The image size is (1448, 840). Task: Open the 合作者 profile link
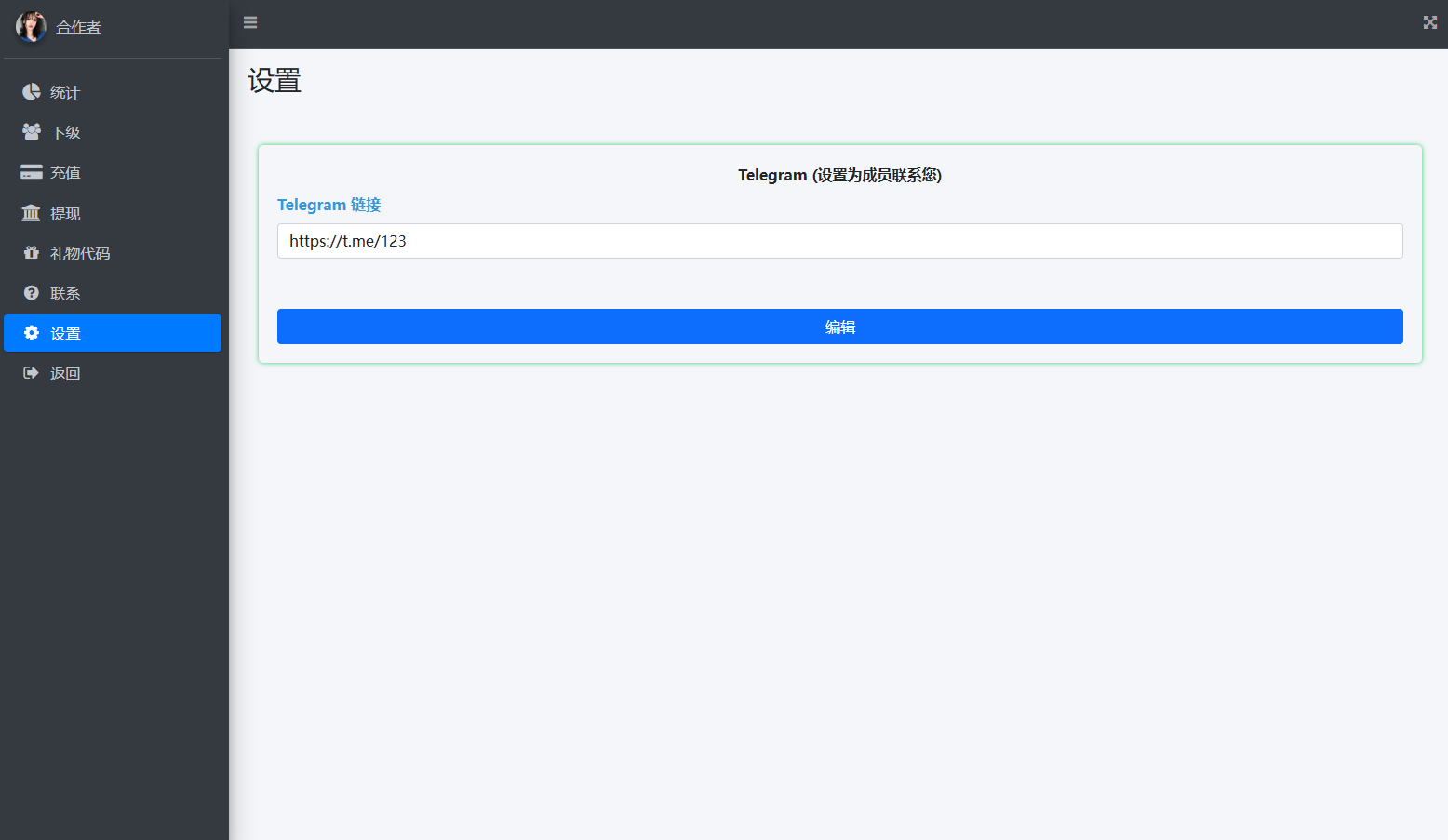78,28
